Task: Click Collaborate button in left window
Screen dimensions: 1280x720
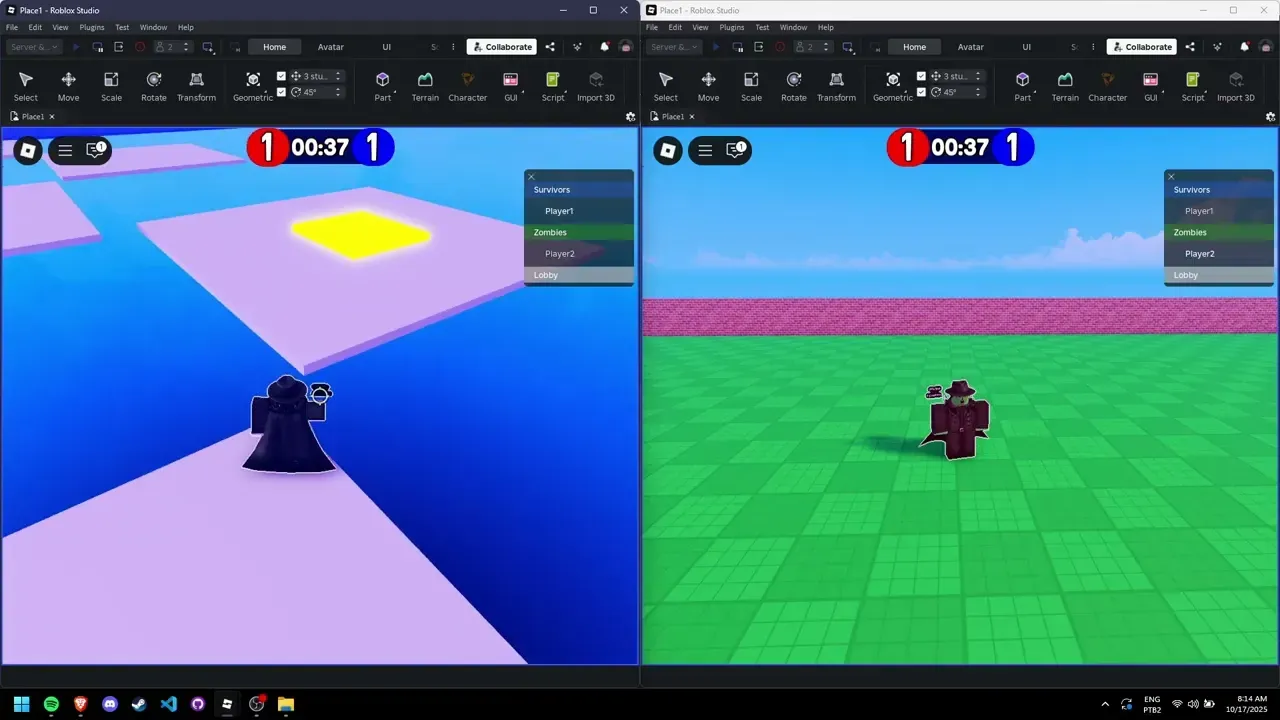Action: [x=502, y=47]
